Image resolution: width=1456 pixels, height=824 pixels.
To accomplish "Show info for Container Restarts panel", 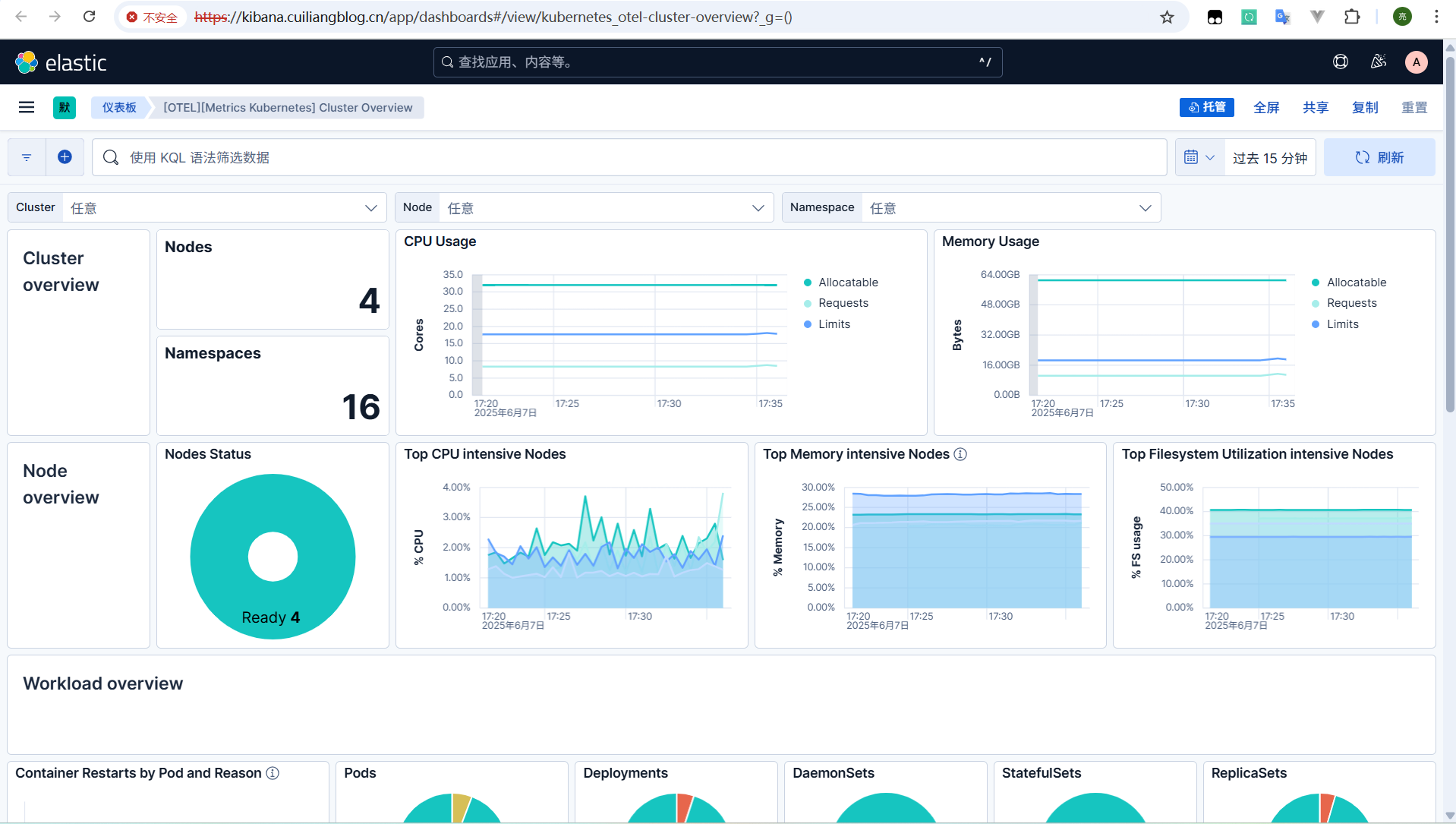I will [x=273, y=773].
